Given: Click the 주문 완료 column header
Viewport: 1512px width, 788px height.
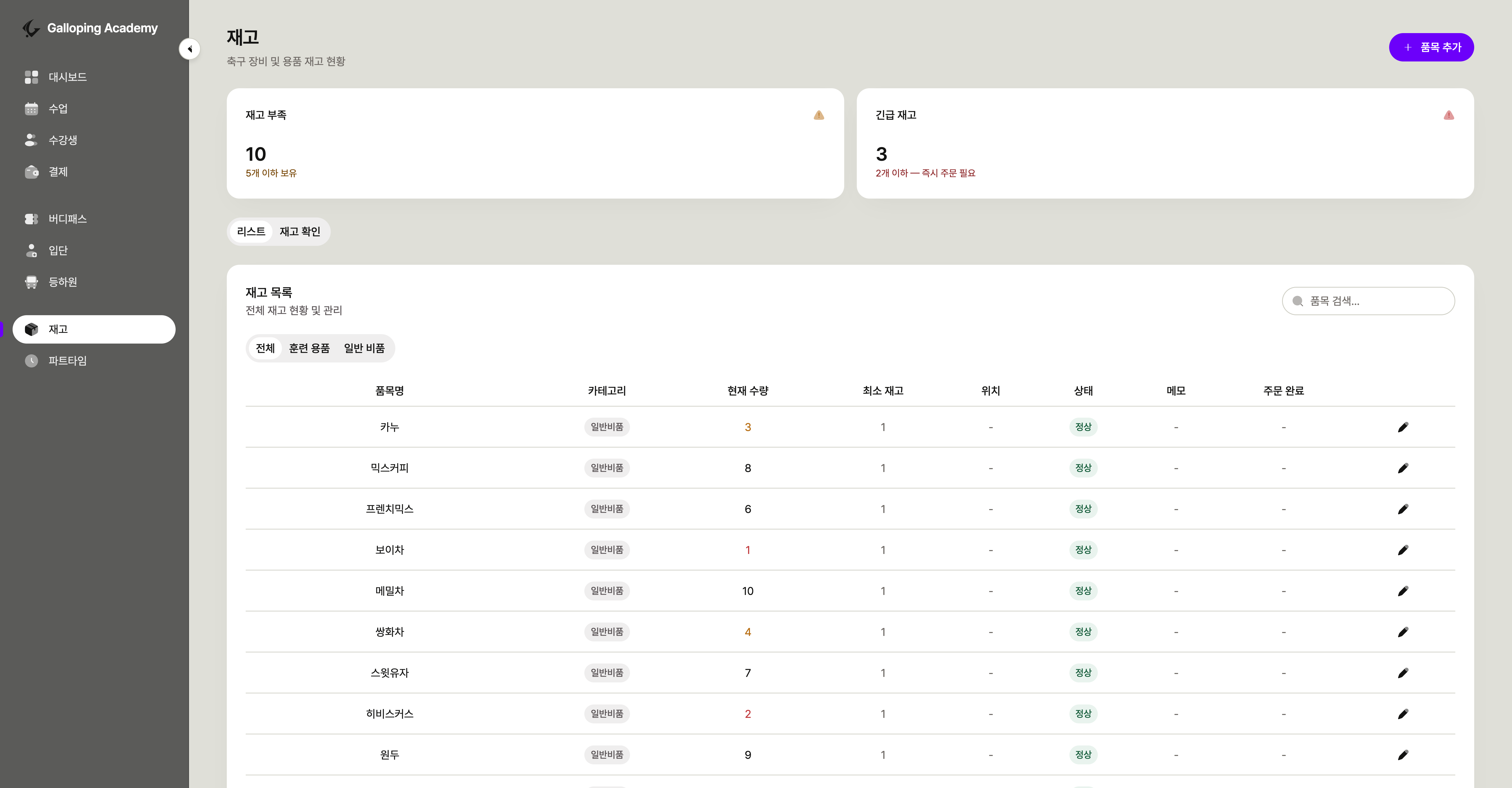Looking at the screenshot, I should coord(1284,391).
